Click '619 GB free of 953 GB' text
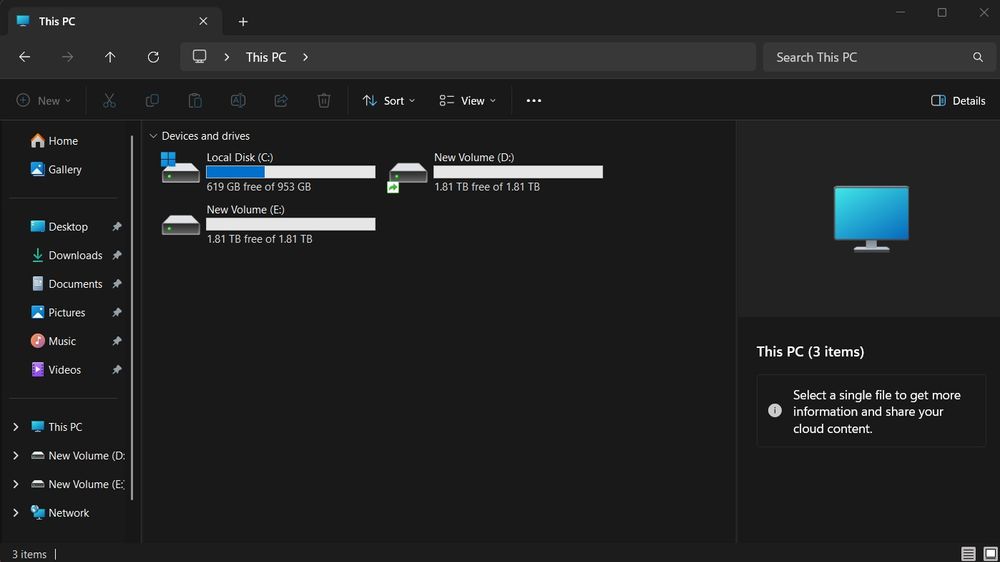Viewport: 1000px width, 562px height. point(259,187)
